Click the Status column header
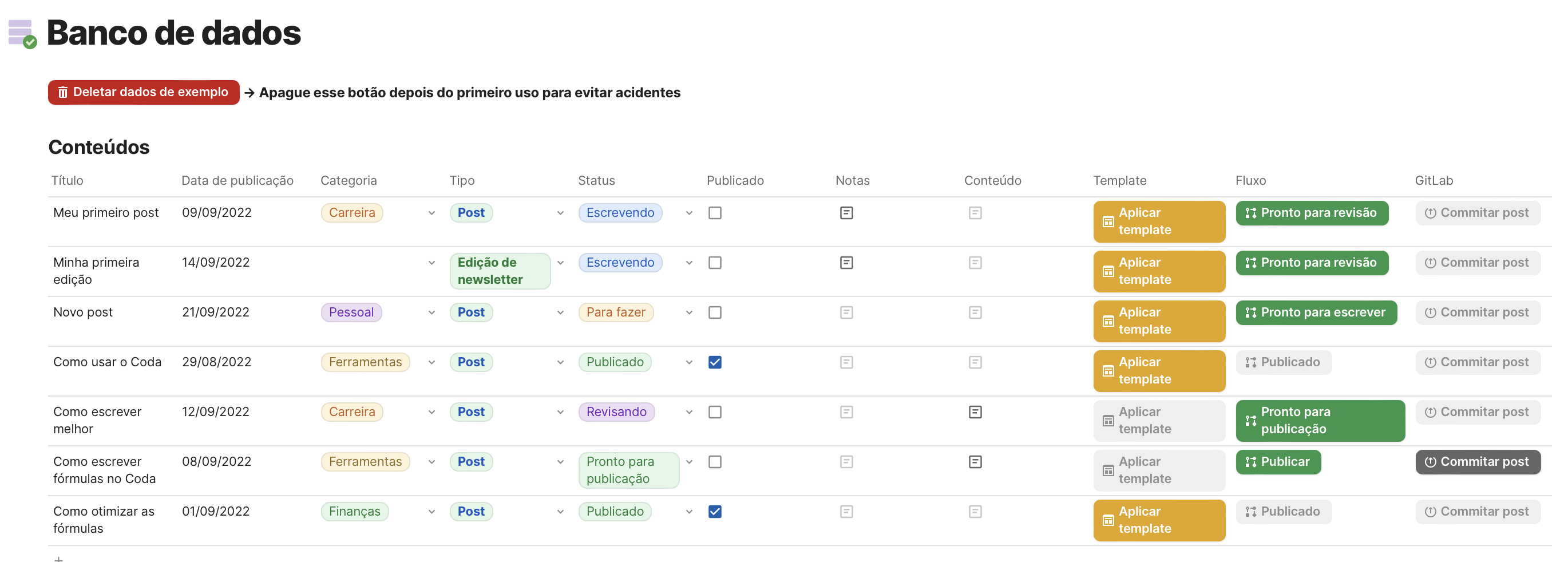 pos(596,180)
